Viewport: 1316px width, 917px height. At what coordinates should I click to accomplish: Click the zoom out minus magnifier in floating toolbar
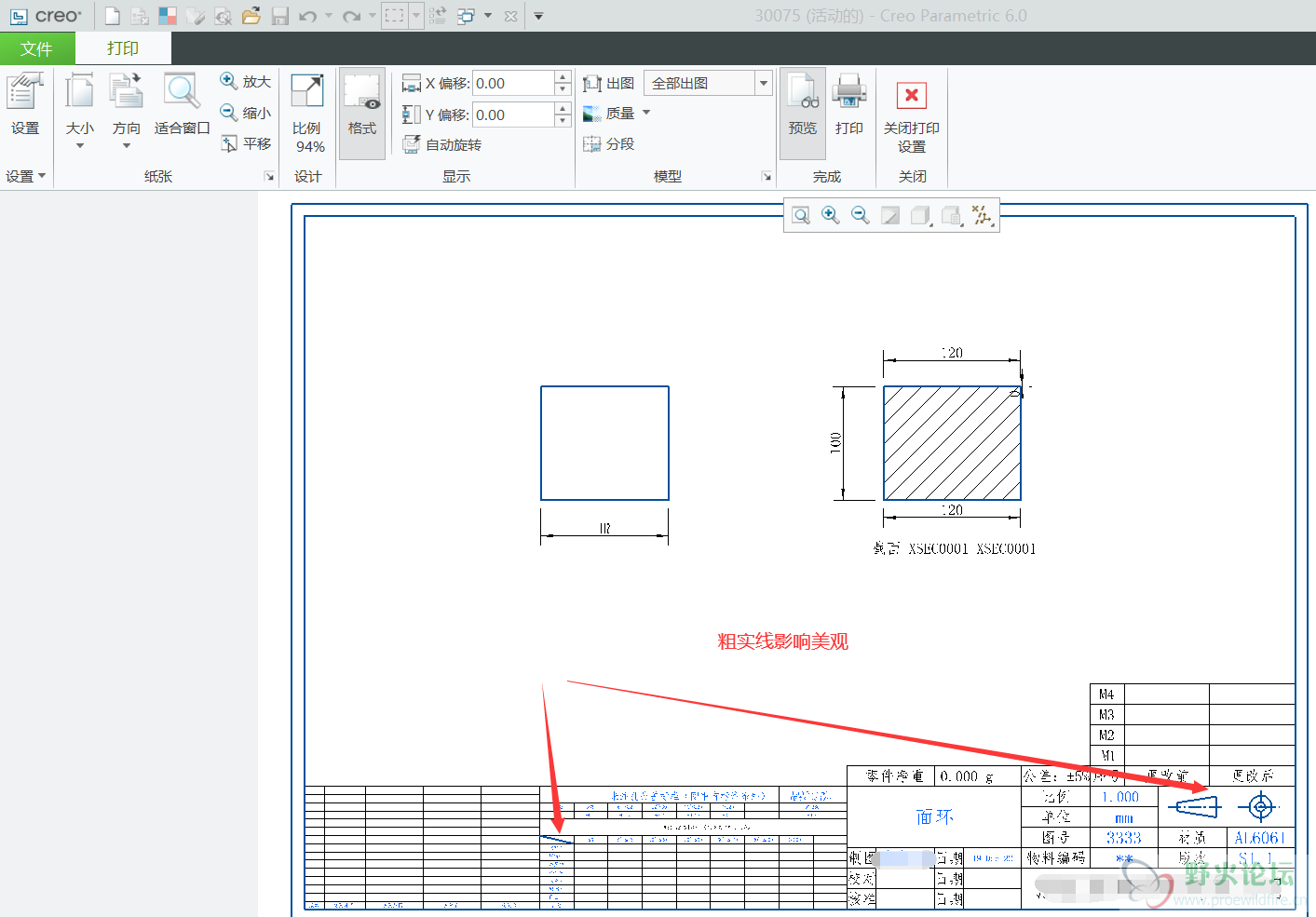point(861,216)
